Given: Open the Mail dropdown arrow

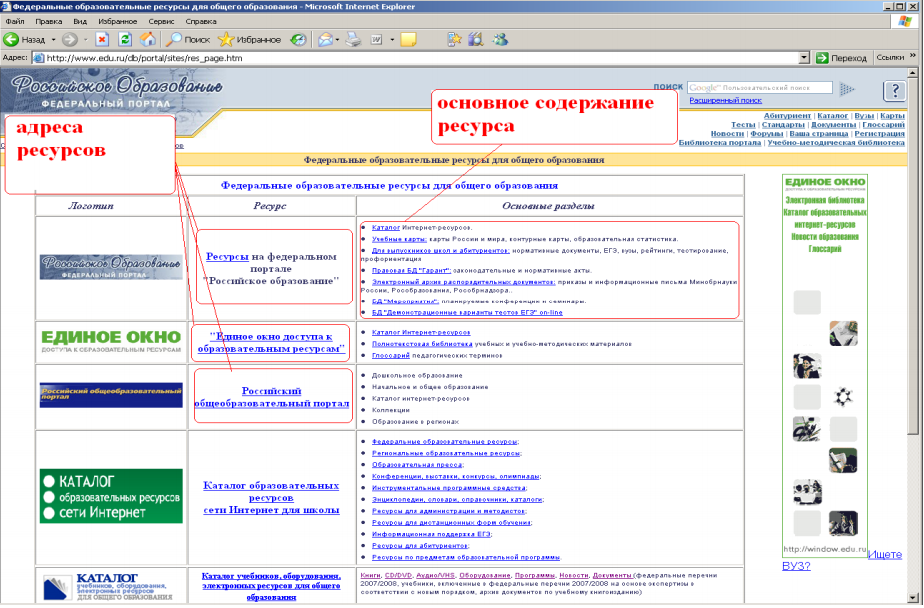Looking at the screenshot, I should (x=338, y=40).
